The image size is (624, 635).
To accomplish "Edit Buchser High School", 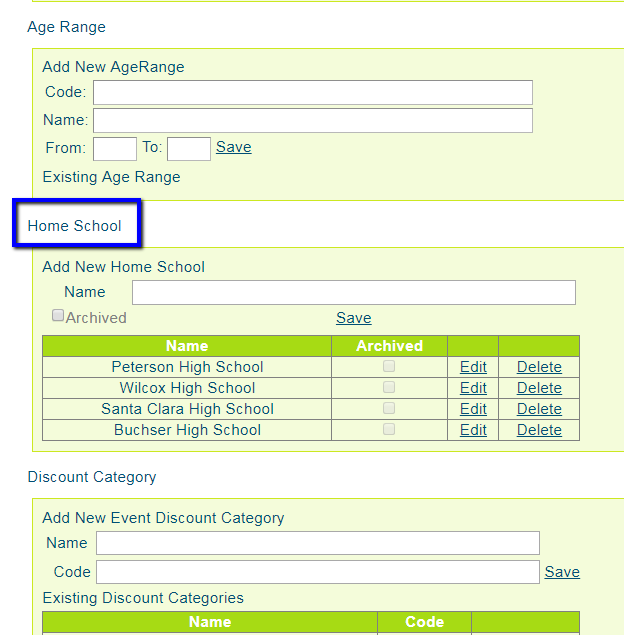I will tap(473, 430).
